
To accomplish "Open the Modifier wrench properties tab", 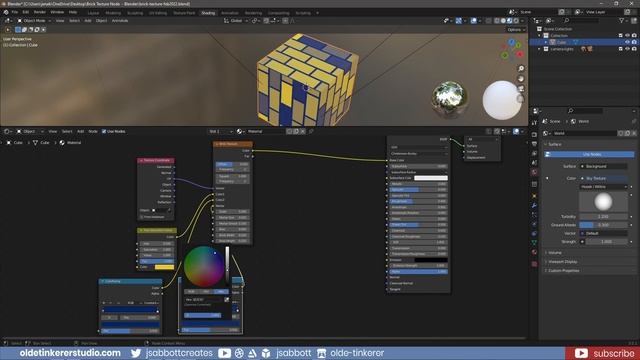I will pyautogui.click(x=534, y=205).
